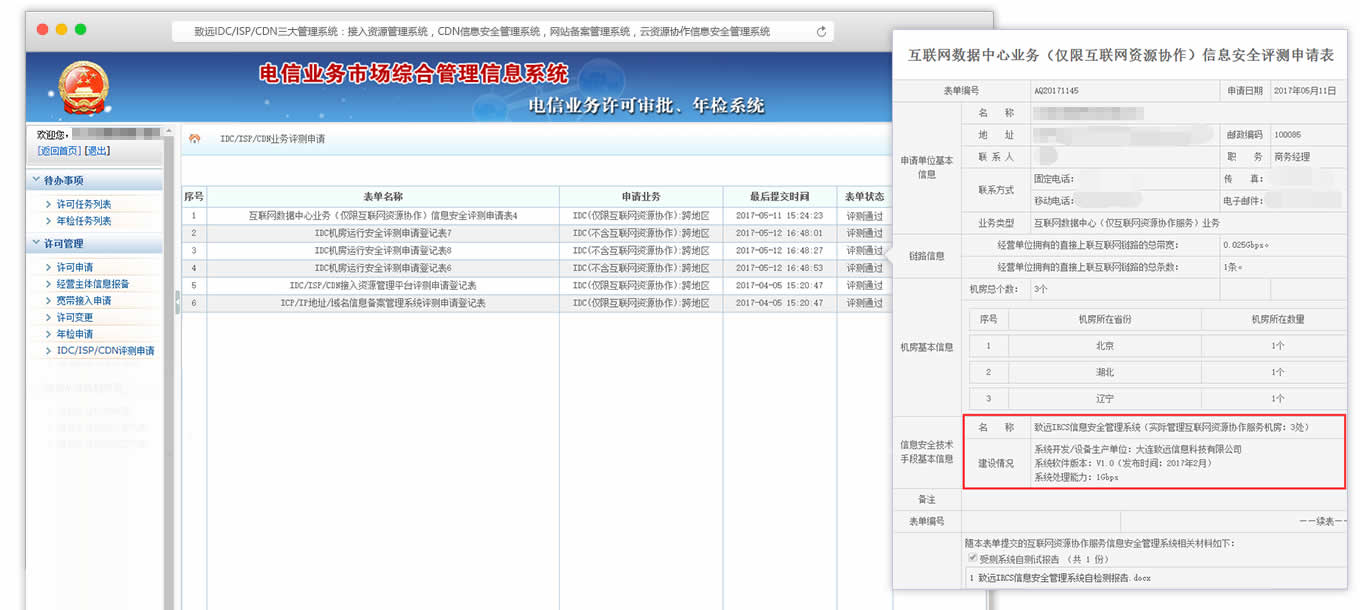
Task: Click the 返回首页 link
Action: click(x=59, y=151)
